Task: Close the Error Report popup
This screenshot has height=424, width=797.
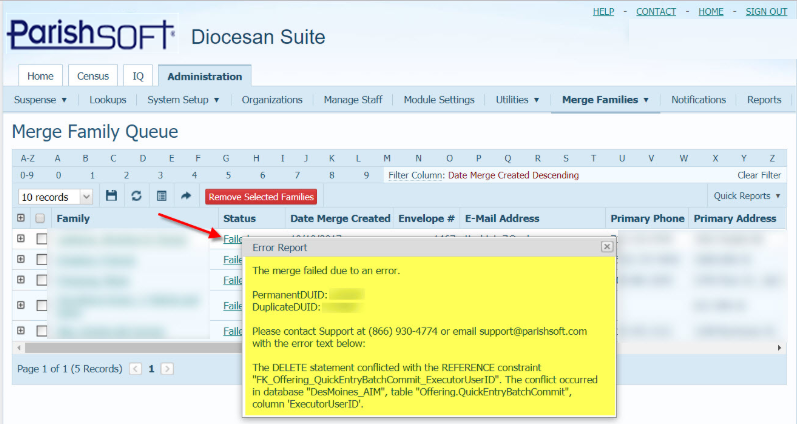Action: 607,247
